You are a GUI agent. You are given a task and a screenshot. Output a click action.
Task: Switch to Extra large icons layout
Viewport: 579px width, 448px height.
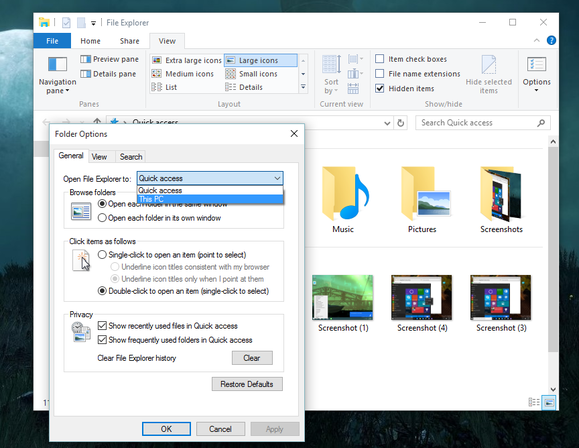[187, 60]
